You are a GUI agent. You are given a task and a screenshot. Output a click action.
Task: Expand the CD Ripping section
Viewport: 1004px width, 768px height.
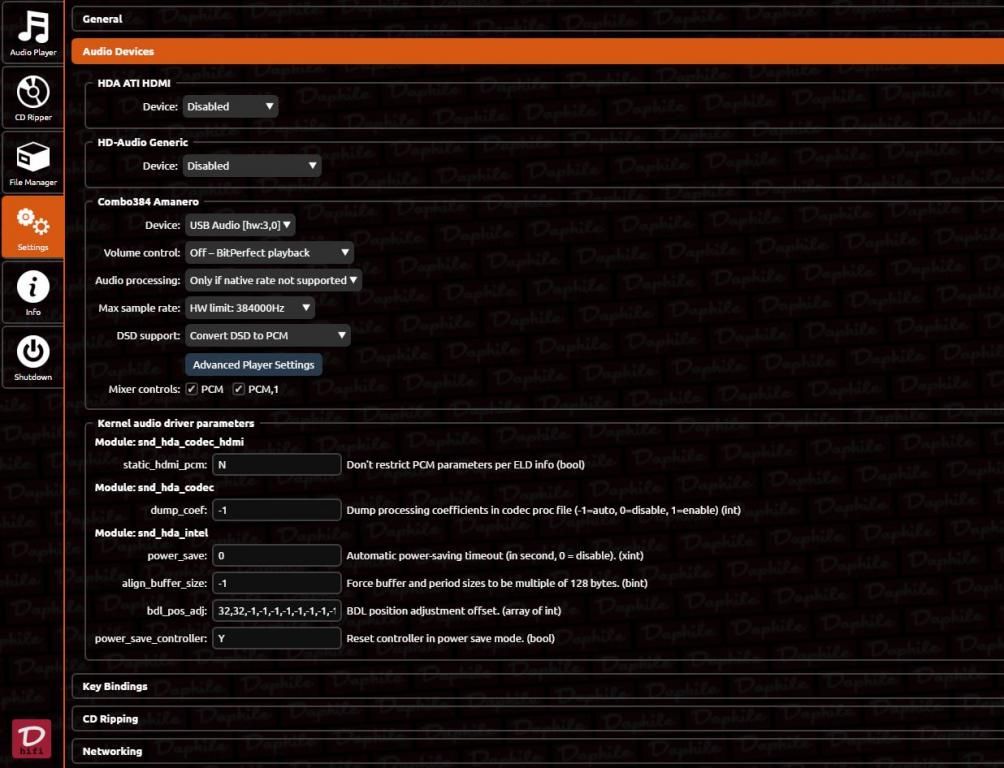click(x=538, y=719)
